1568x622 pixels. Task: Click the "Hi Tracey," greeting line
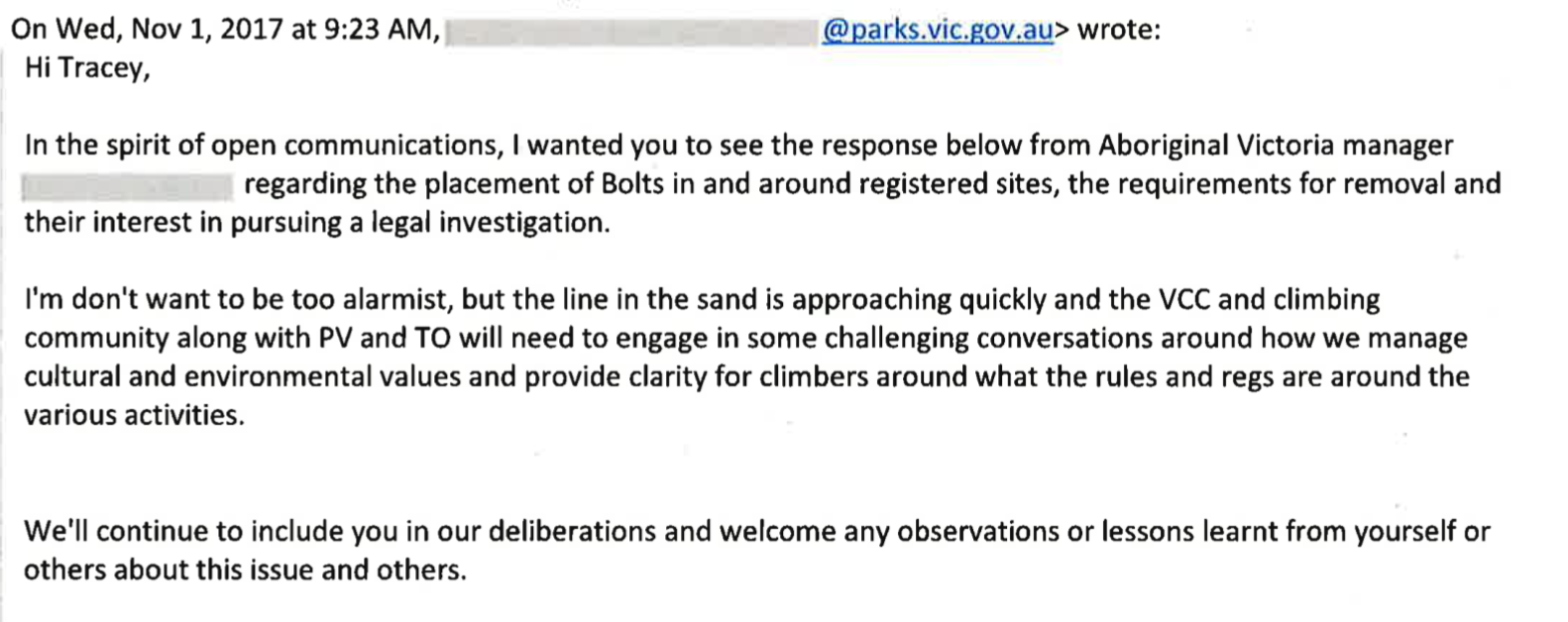point(87,68)
